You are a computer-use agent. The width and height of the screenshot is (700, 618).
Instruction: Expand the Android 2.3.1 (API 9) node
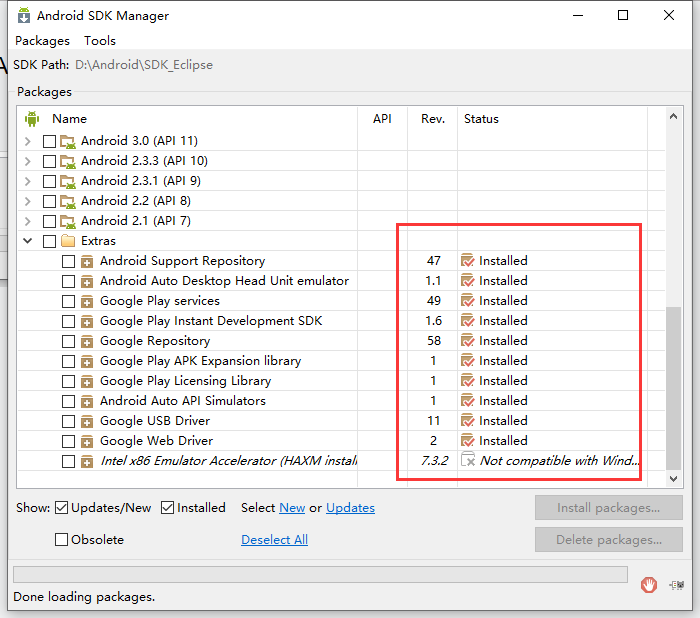pos(28,181)
